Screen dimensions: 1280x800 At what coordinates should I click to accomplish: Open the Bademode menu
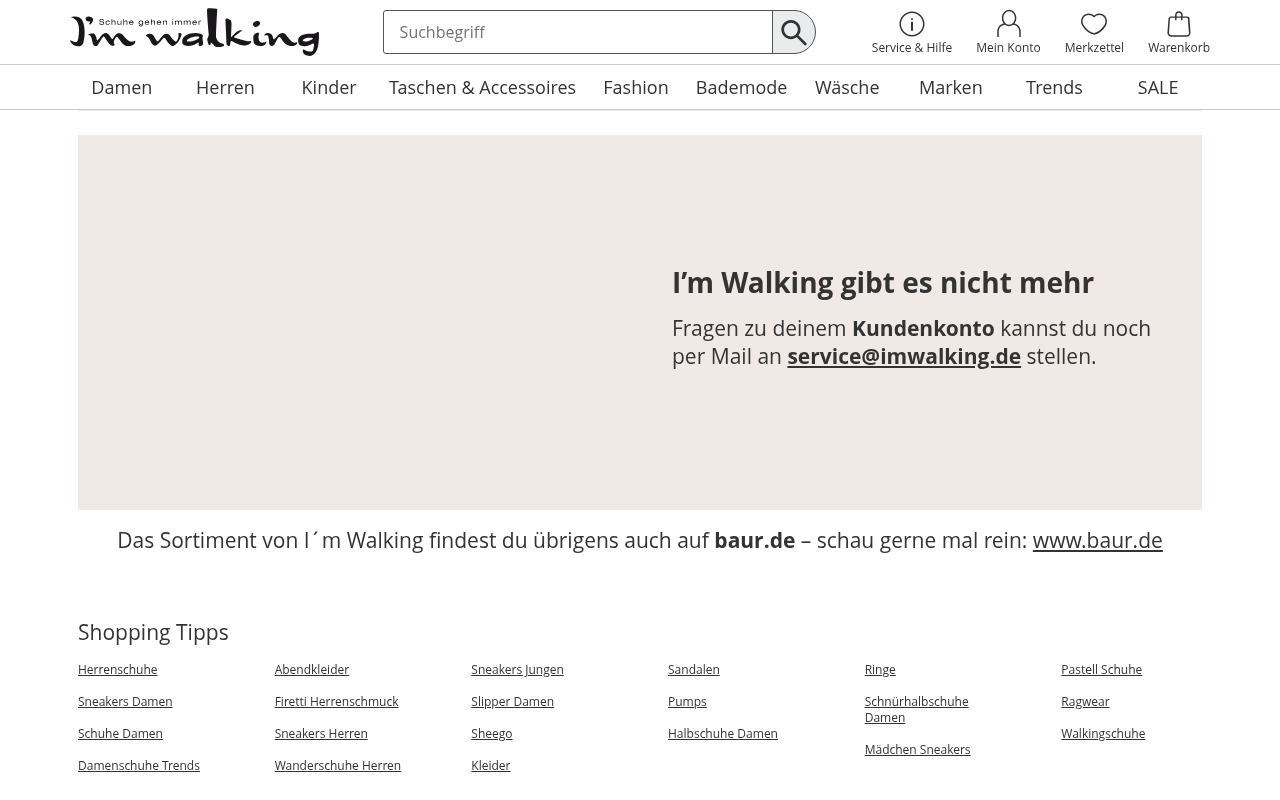pyautogui.click(x=741, y=87)
